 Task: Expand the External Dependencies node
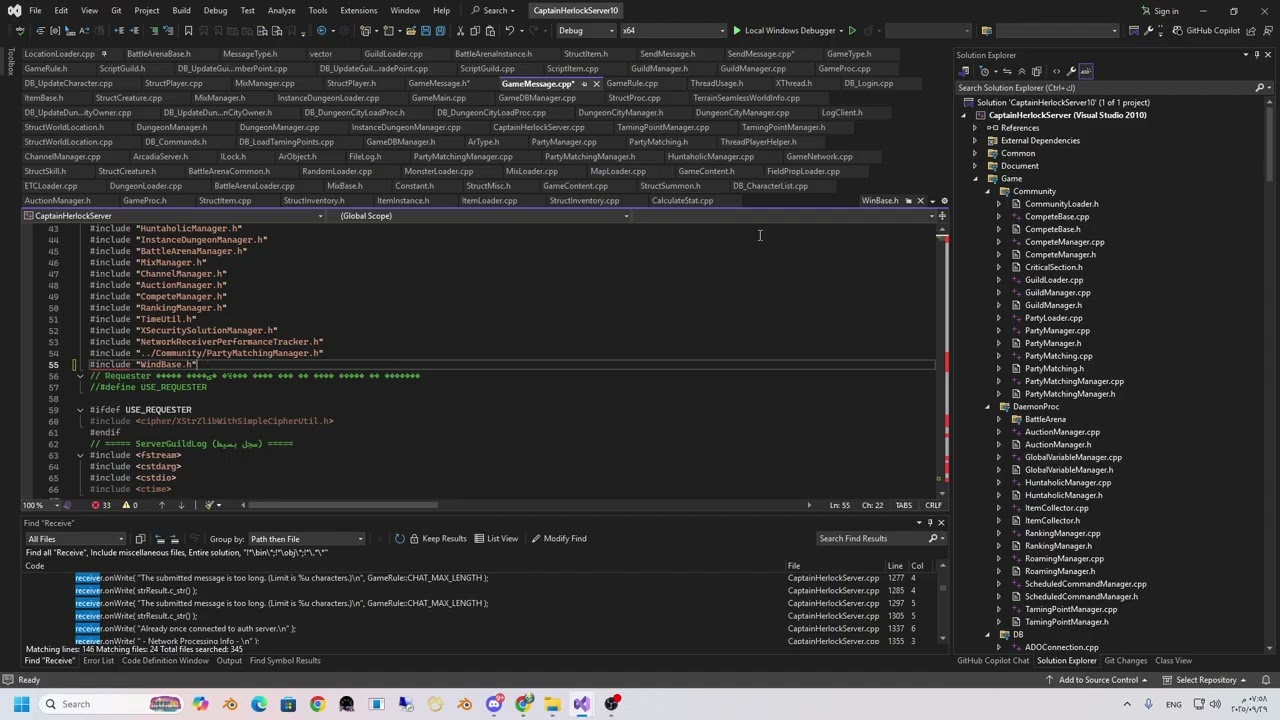[x=975, y=141]
